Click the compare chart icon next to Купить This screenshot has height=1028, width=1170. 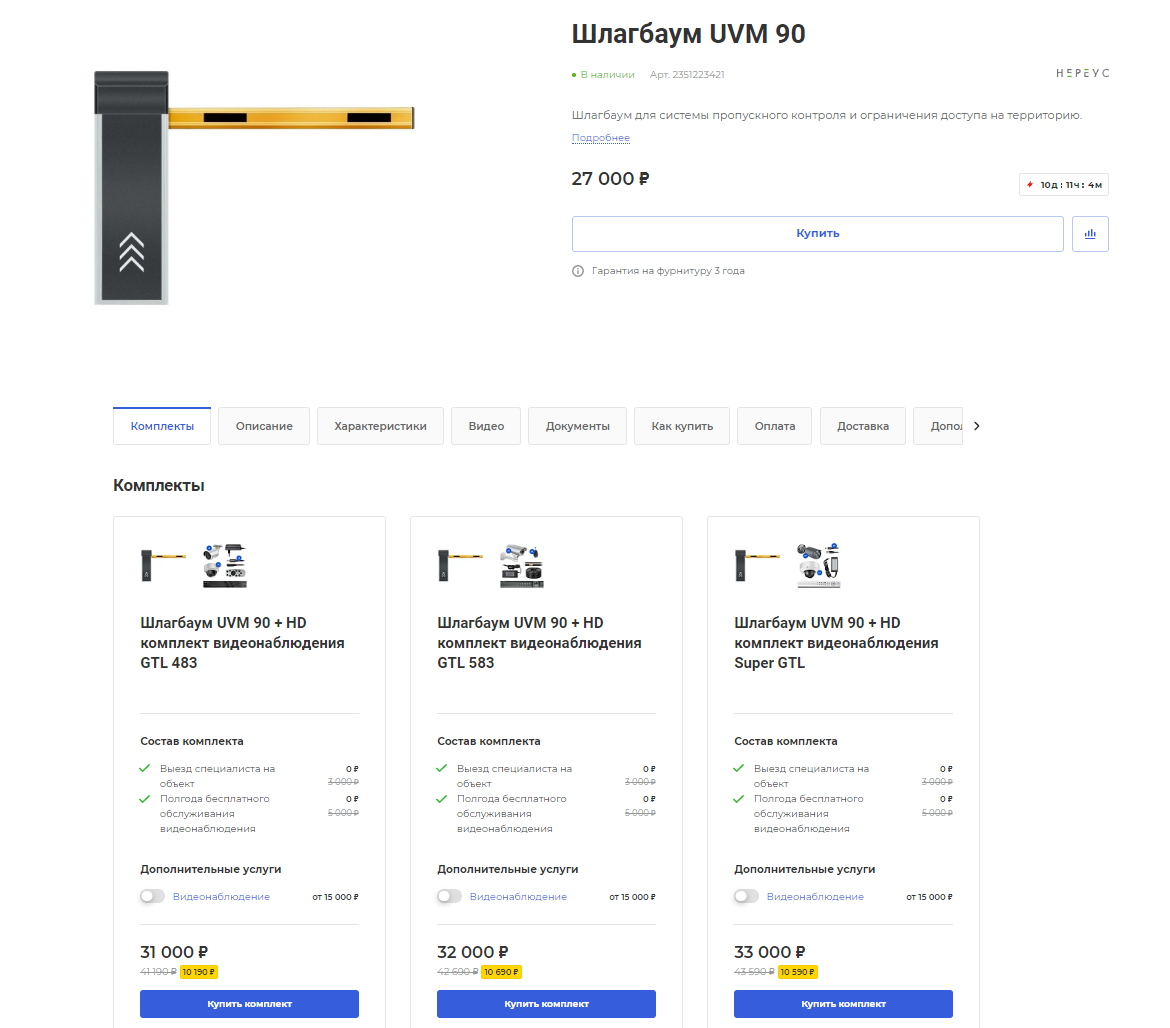click(x=1089, y=234)
